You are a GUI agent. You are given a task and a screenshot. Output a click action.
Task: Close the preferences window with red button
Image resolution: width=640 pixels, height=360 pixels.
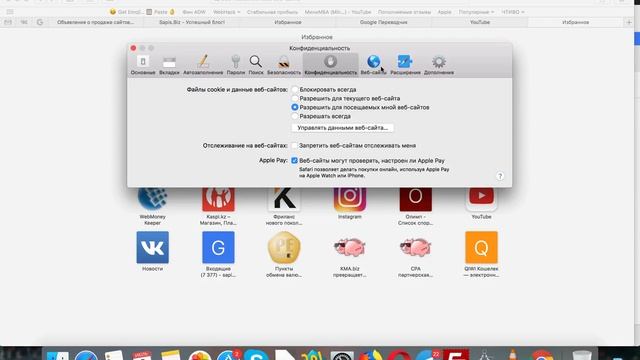[x=133, y=48]
